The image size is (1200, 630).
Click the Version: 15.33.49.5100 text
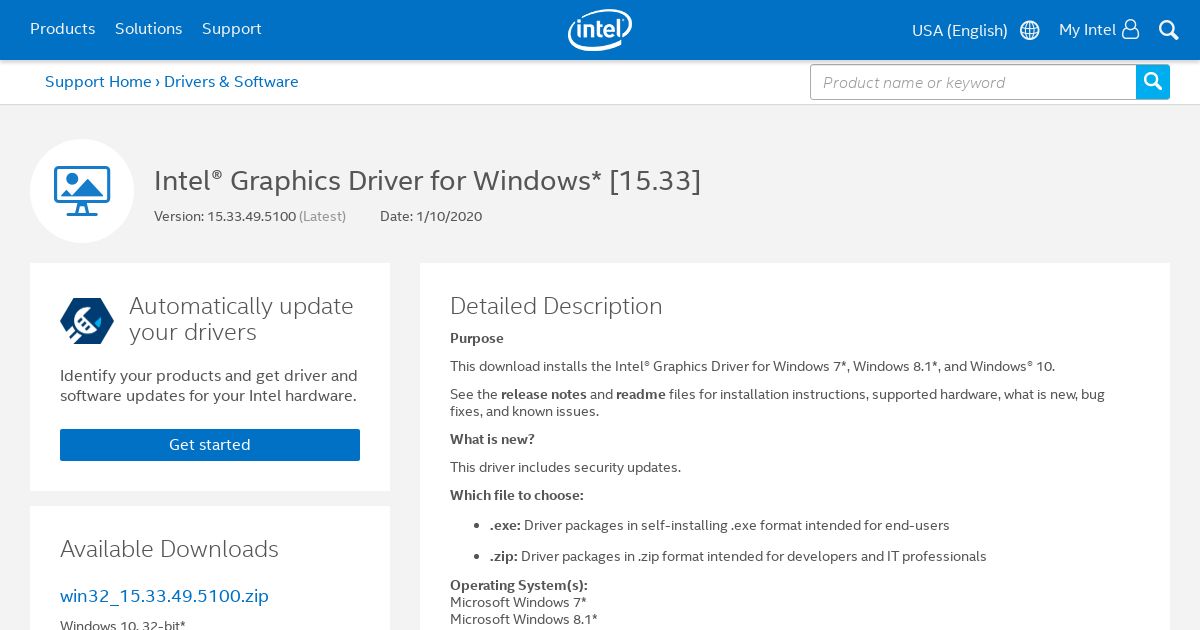(x=225, y=216)
